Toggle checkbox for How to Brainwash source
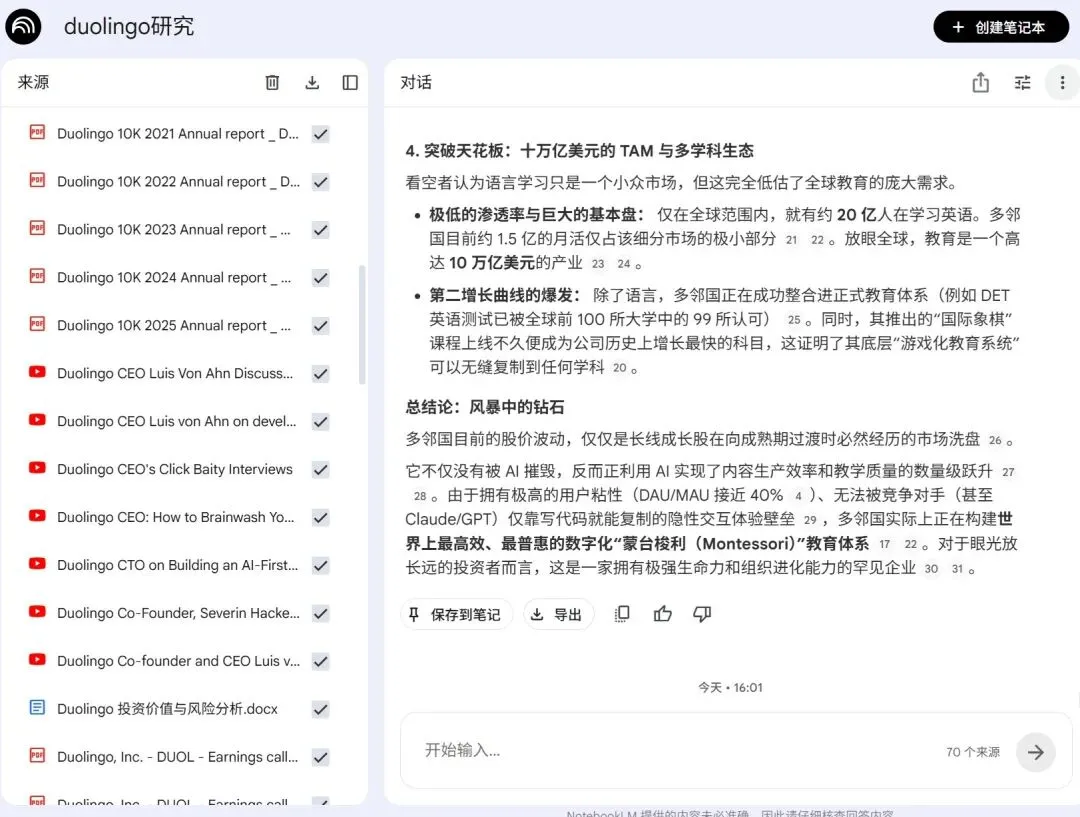The width and height of the screenshot is (1080, 817). (x=320, y=517)
